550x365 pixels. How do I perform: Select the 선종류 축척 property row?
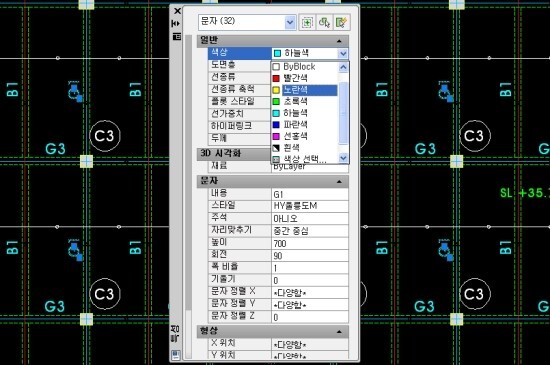pos(240,90)
